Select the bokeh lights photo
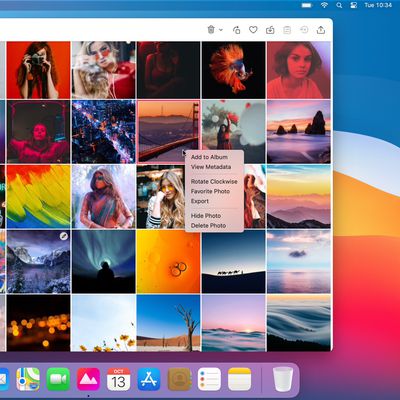This screenshot has height=400, width=400. click(38, 323)
